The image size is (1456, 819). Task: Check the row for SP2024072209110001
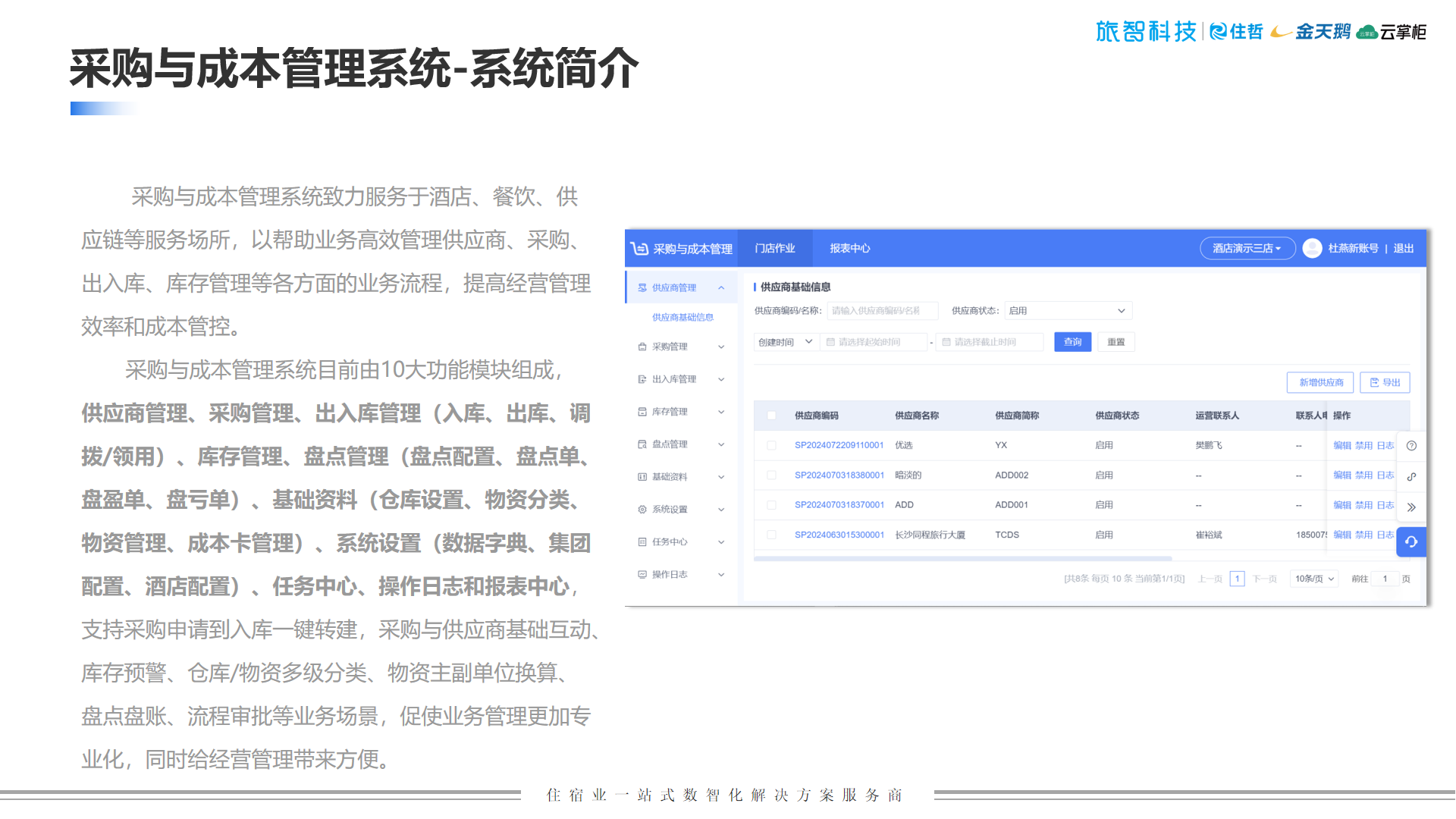(771, 446)
